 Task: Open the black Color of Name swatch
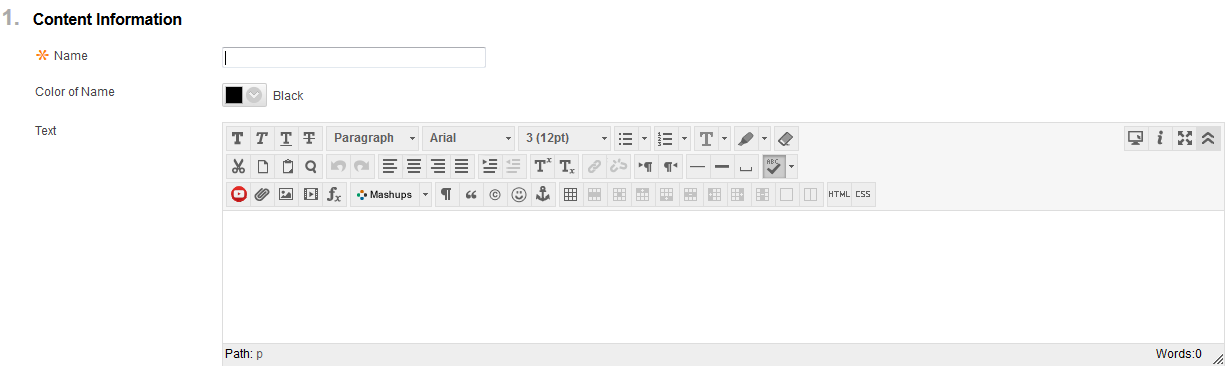click(x=244, y=95)
